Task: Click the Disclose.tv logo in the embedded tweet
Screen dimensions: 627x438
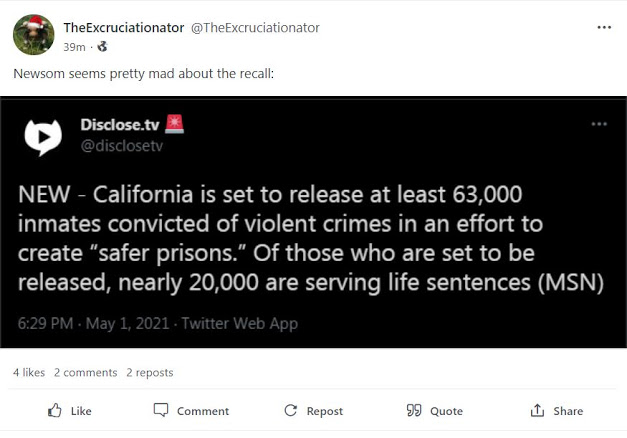Action: 44,137
